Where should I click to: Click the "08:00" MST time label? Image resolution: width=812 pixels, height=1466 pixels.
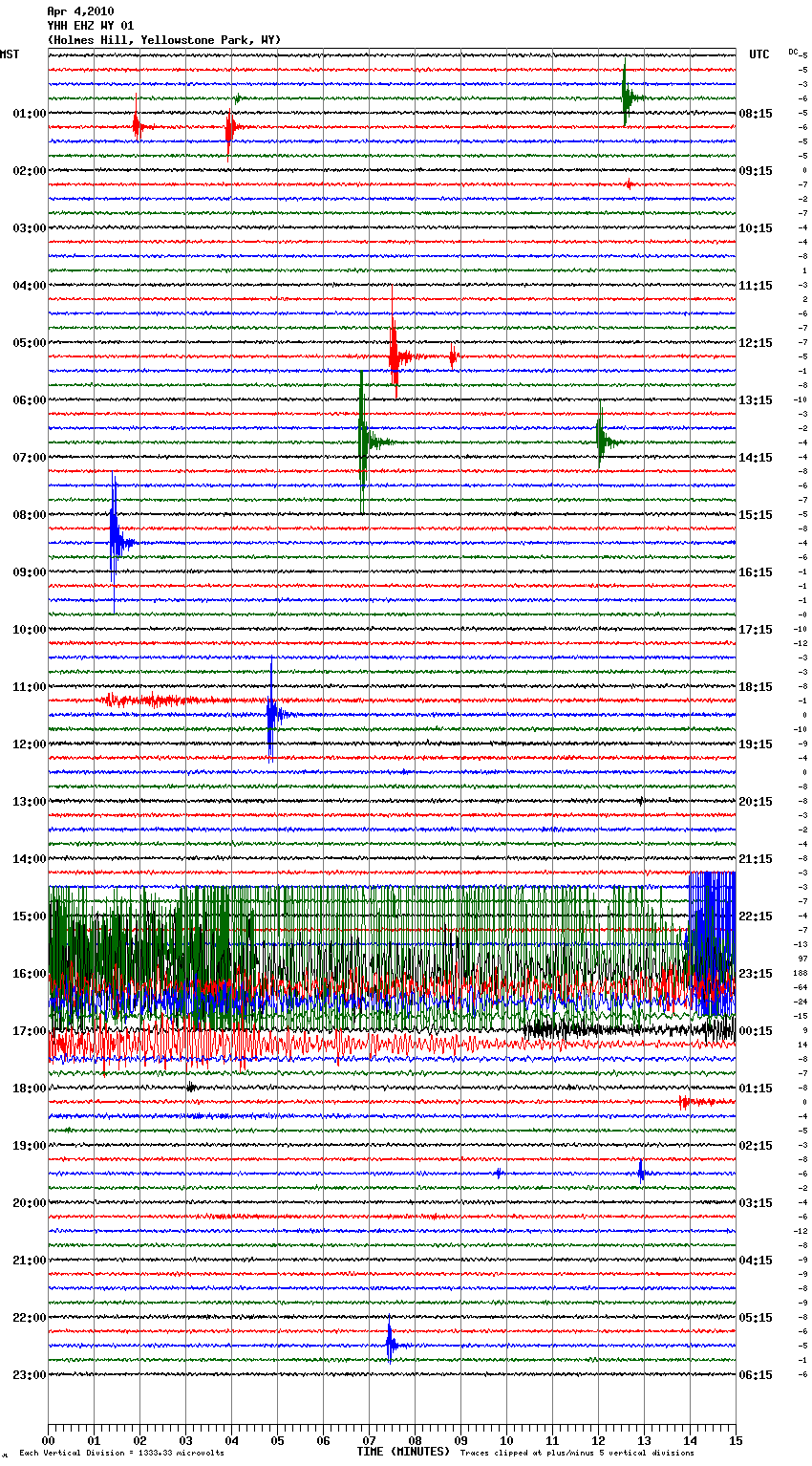[x=30, y=515]
